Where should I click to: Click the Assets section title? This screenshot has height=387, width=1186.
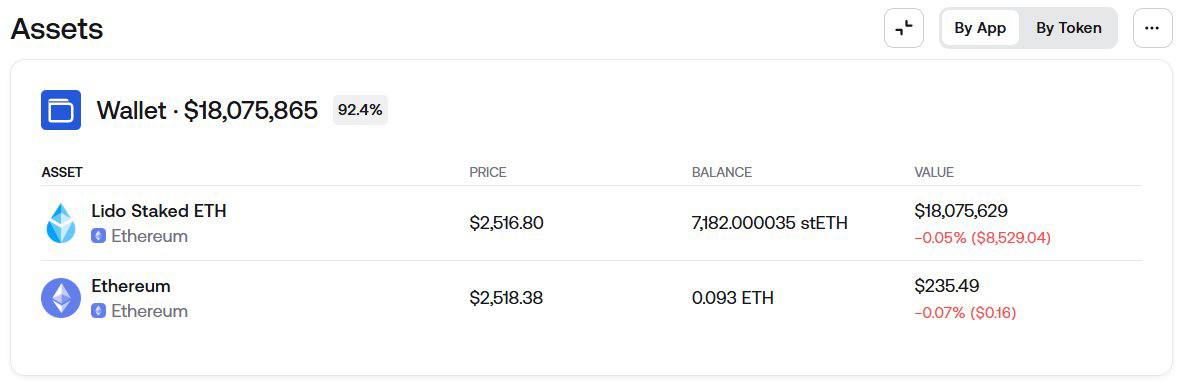(x=57, y=29)
